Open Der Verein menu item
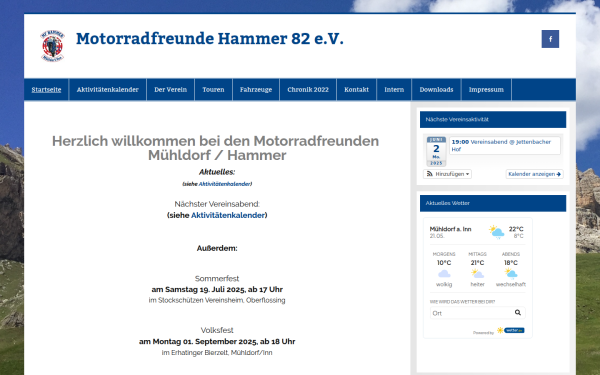 tap(170, 90)
